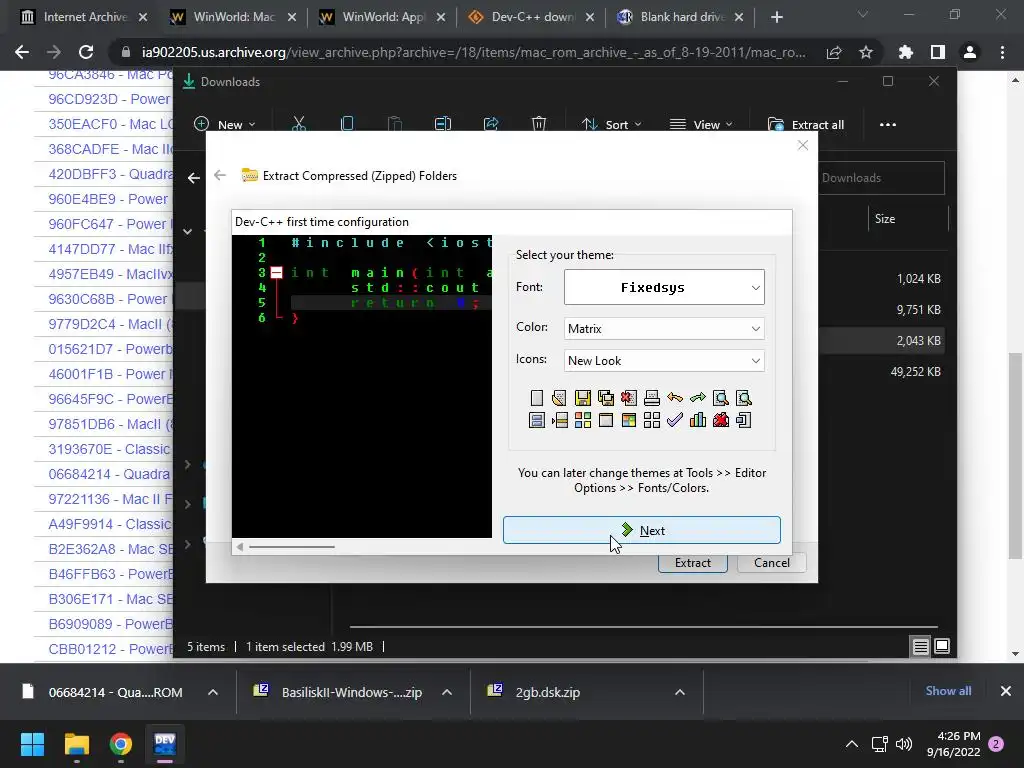Click the green Redo arrow icon
1024x768 pixels.
697,398
